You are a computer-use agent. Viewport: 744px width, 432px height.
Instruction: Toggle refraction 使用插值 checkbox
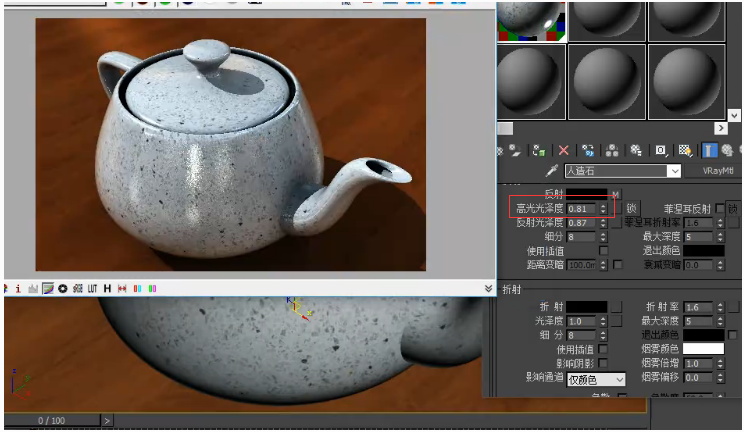pyautogui.click(x=603, y=349)
